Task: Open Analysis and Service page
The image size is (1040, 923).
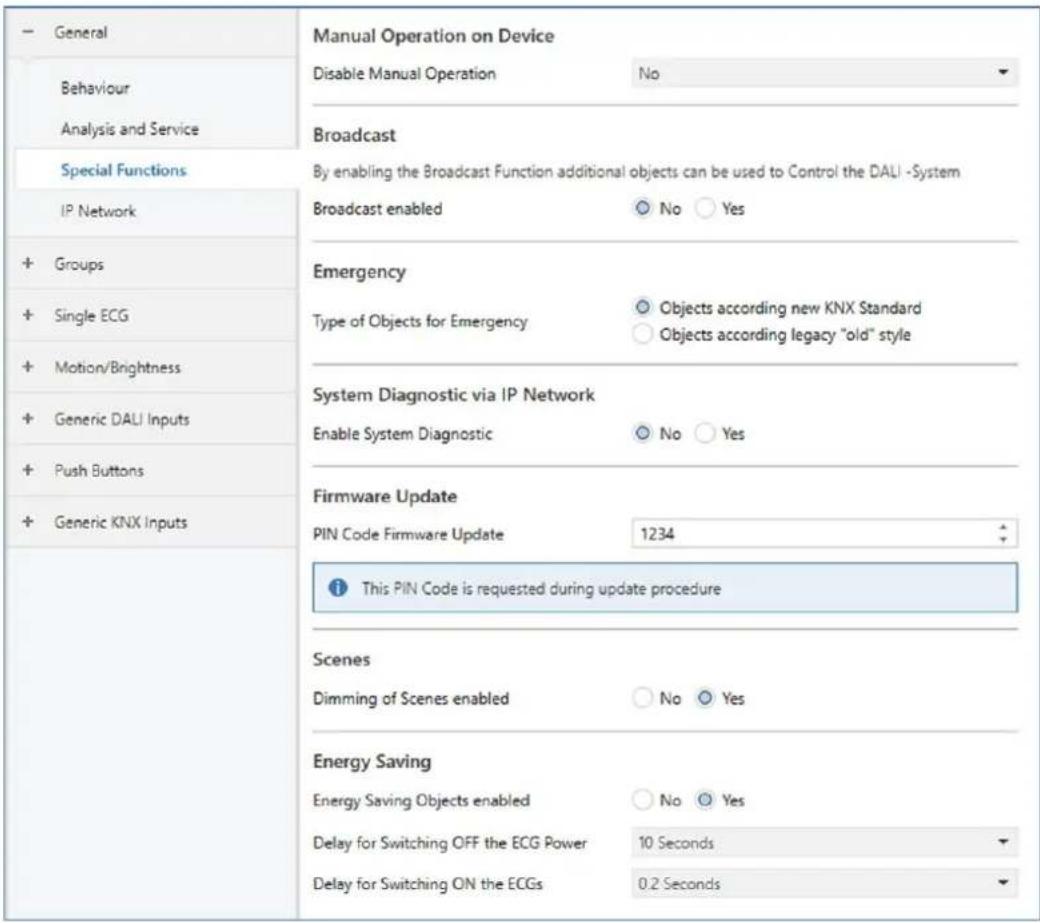Action: click(x=130, y=129)
